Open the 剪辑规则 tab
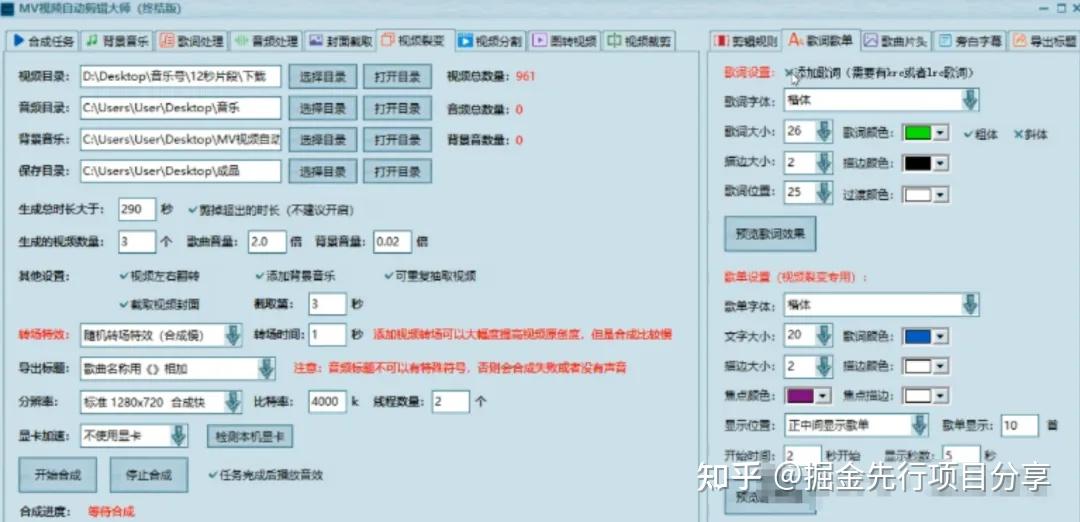 pos(746,41)
